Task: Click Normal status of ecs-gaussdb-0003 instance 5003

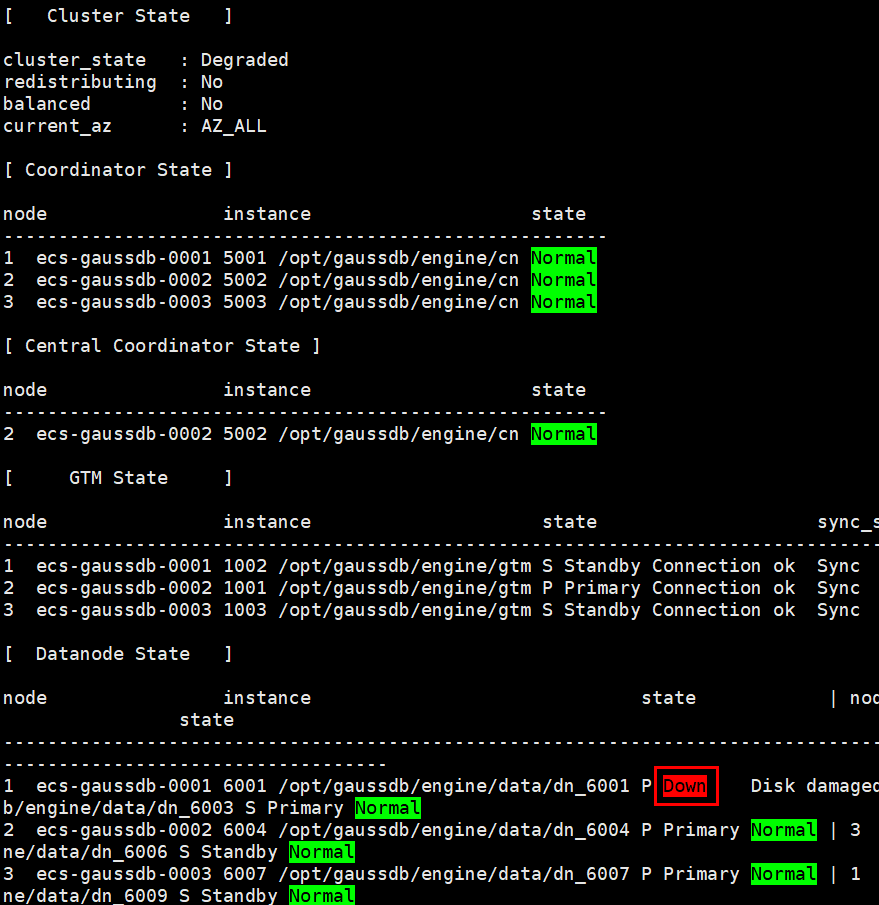Action: 564,302
